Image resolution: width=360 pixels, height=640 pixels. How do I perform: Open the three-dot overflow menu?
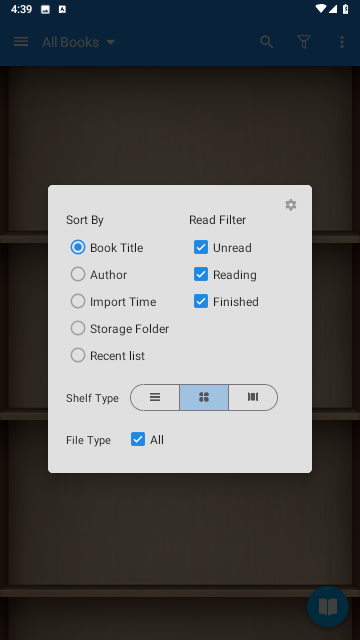pos(342,42)
